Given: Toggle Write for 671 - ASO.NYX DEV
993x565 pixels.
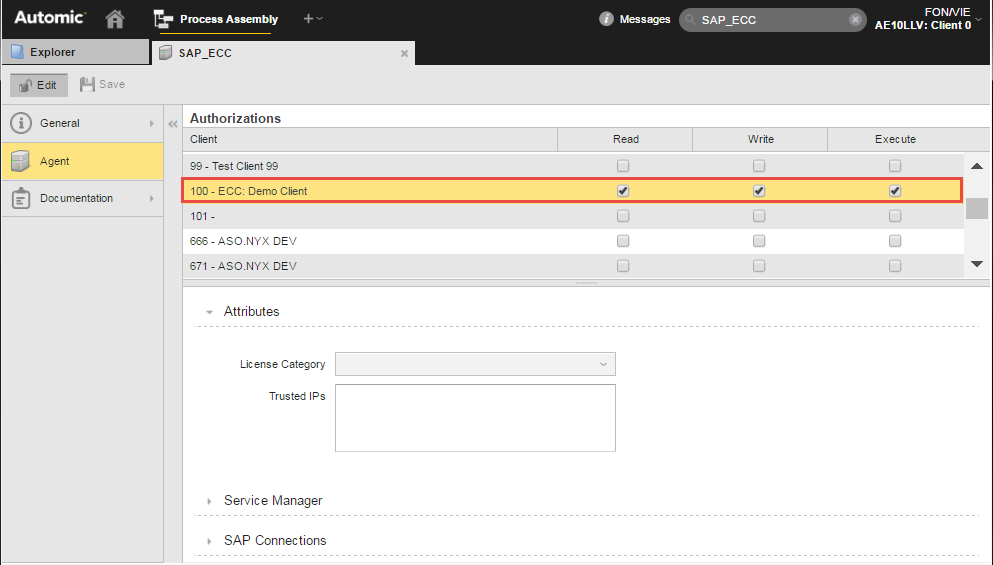Looking at the screenshot, I should pyautogui.click(x=759, y=266).
